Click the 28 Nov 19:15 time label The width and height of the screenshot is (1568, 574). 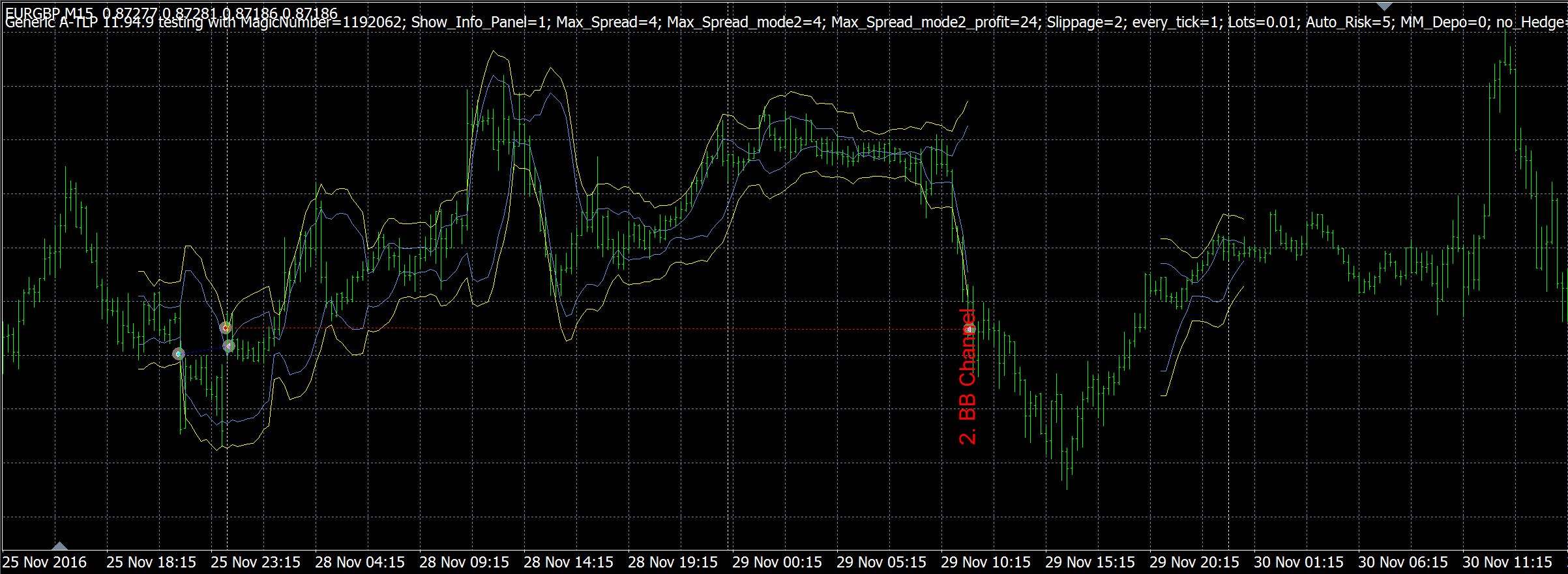coord(672,562)
